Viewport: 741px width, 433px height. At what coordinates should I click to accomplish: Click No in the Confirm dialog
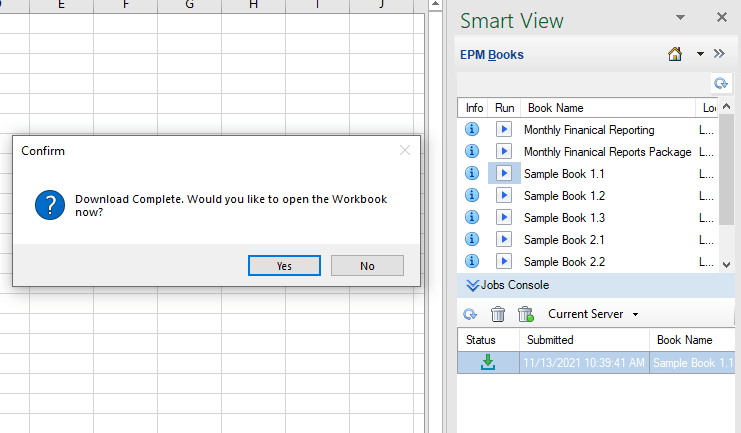coord(367,266)
